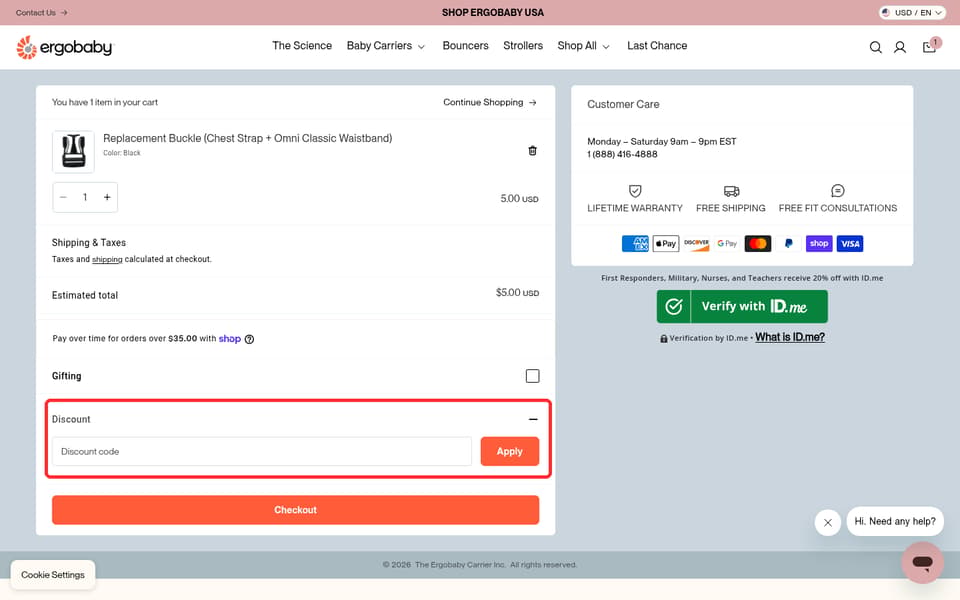Click the ergobaby logo
Viewport: 960px width, 600px height.
[x=65, y=47]
